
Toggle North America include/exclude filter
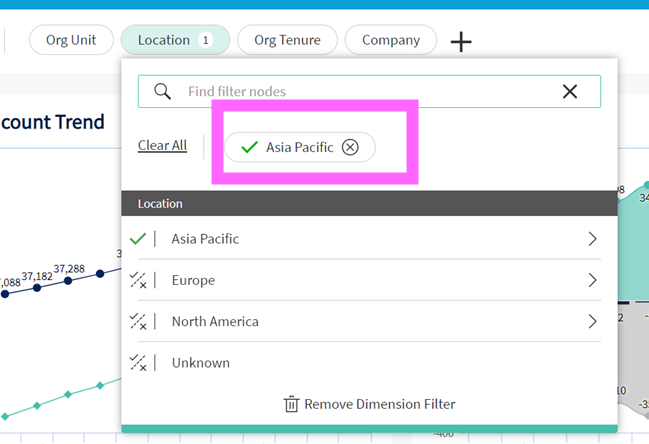tap(139, 322)
